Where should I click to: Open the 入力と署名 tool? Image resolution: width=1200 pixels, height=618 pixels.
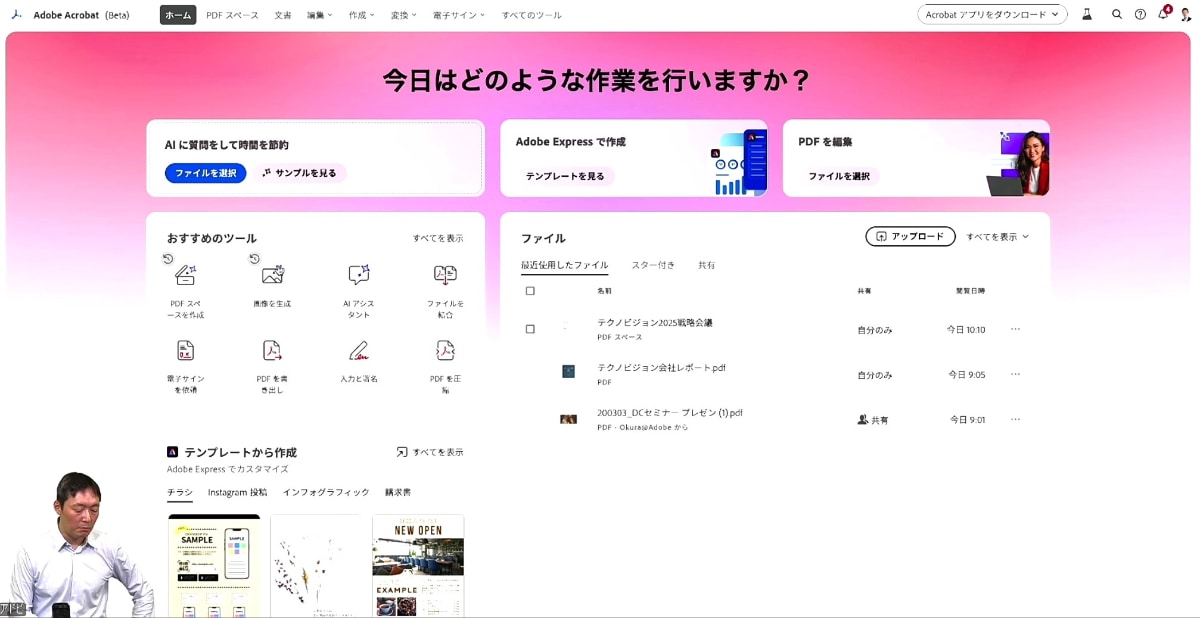(358, 361)
